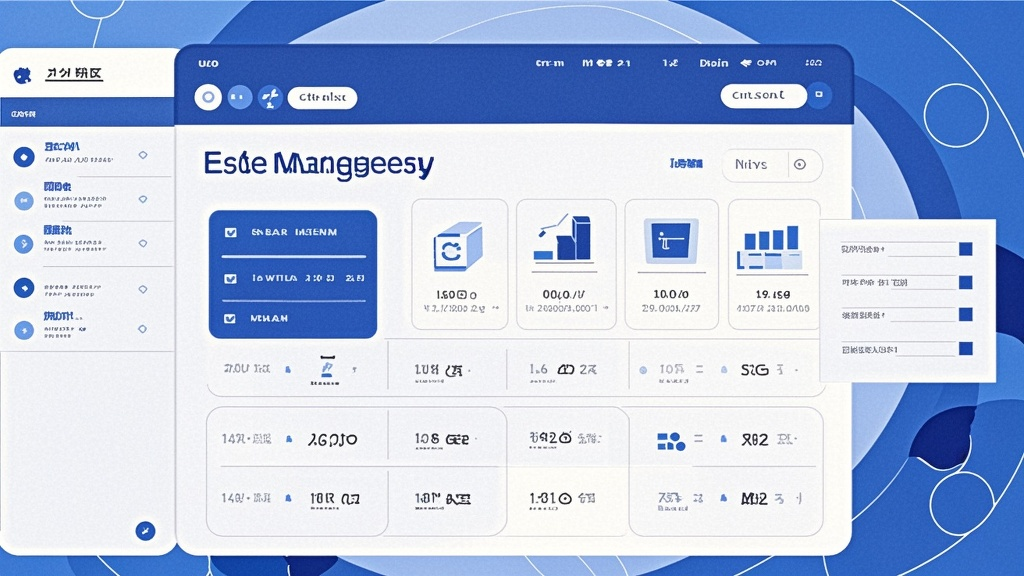Screen dimensions: 1024x576
Task: Click the two-dot round button in the toolbar
Action: tap(240, 97)
